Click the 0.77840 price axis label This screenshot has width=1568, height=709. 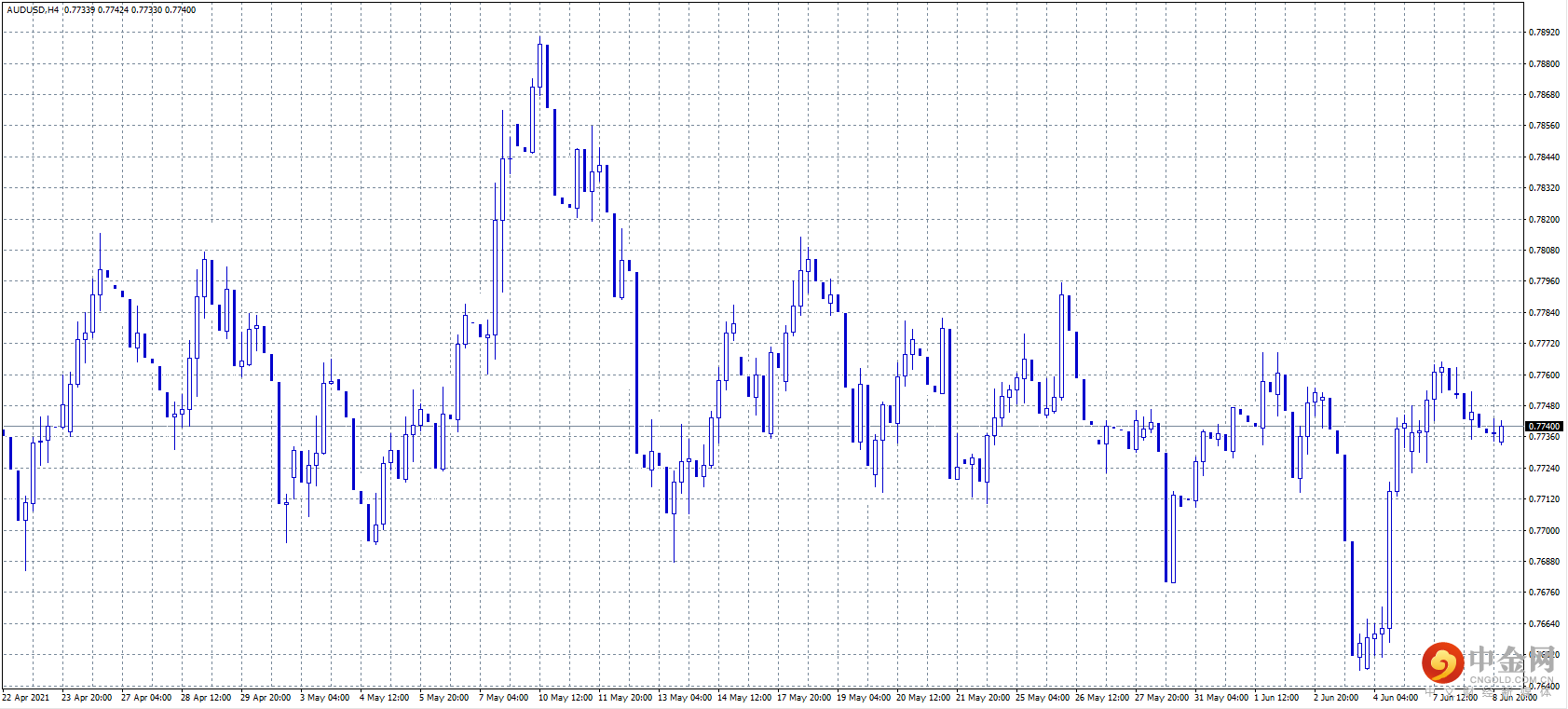1544,313
